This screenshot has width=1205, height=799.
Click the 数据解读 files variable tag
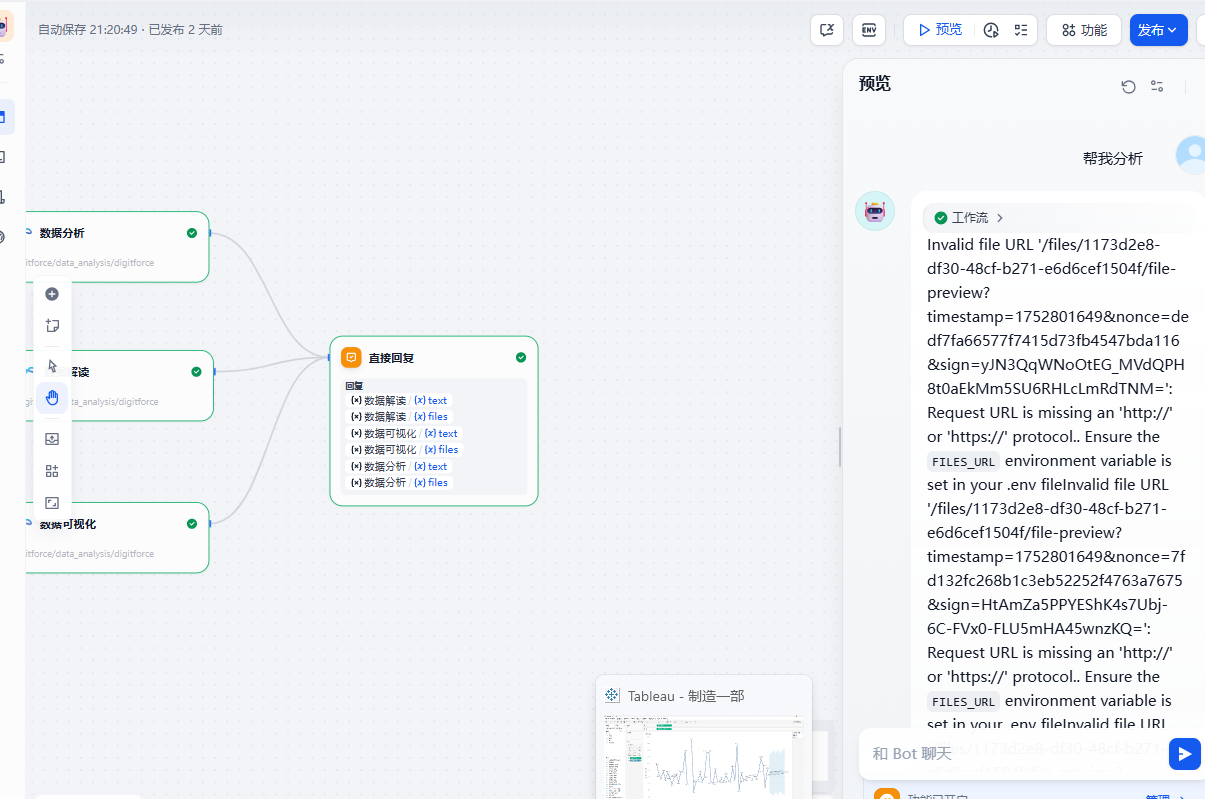[399, 417]
